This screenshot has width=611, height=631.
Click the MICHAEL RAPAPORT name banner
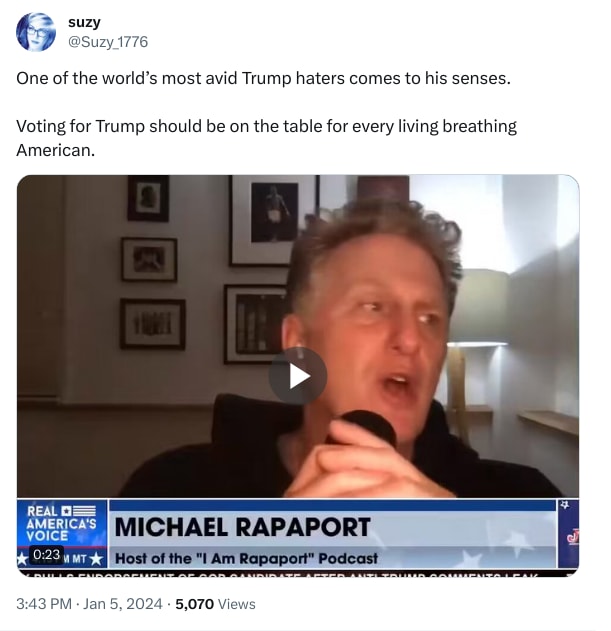pos(243,527)
